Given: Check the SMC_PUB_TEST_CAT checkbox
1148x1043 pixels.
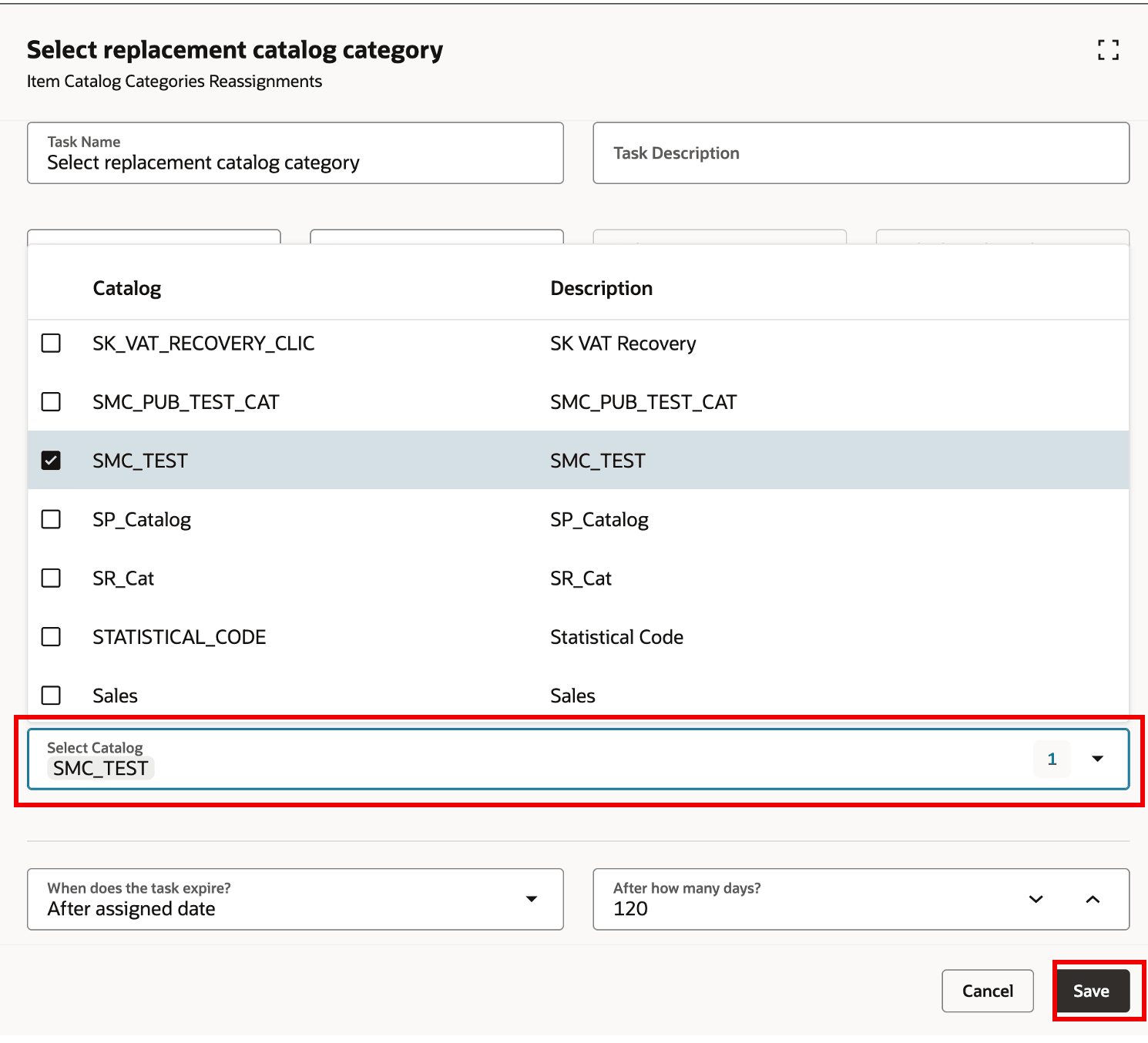Looking at the screenshot, I should (52, 401).
